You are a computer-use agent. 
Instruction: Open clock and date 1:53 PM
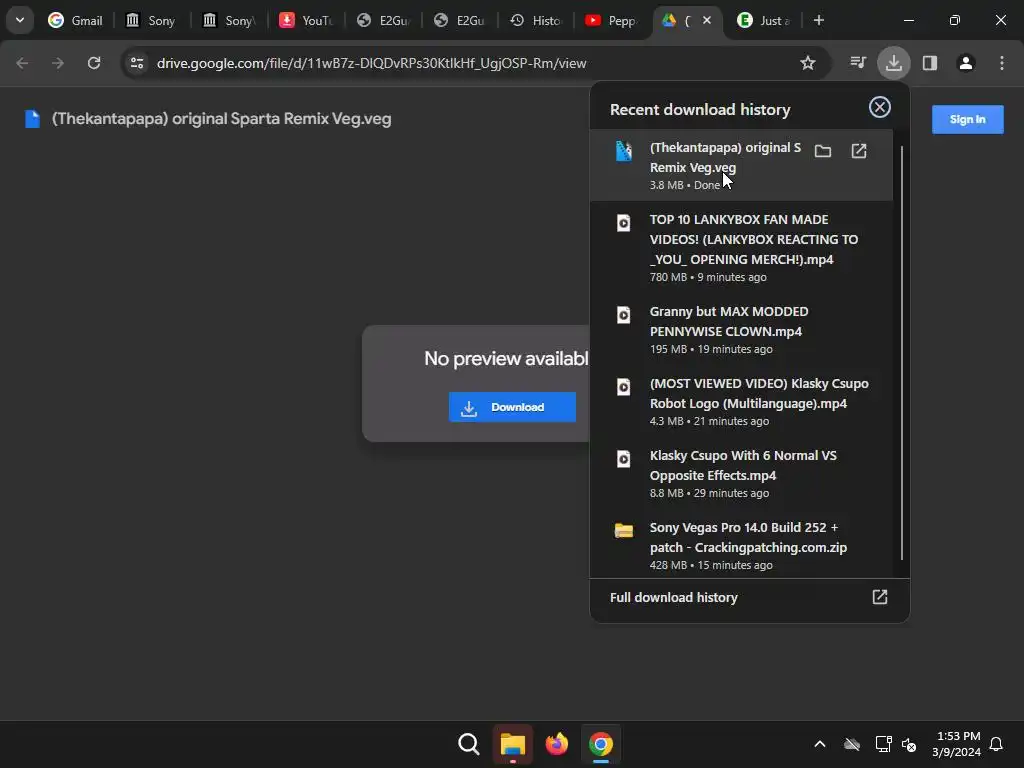coord(956,744)
